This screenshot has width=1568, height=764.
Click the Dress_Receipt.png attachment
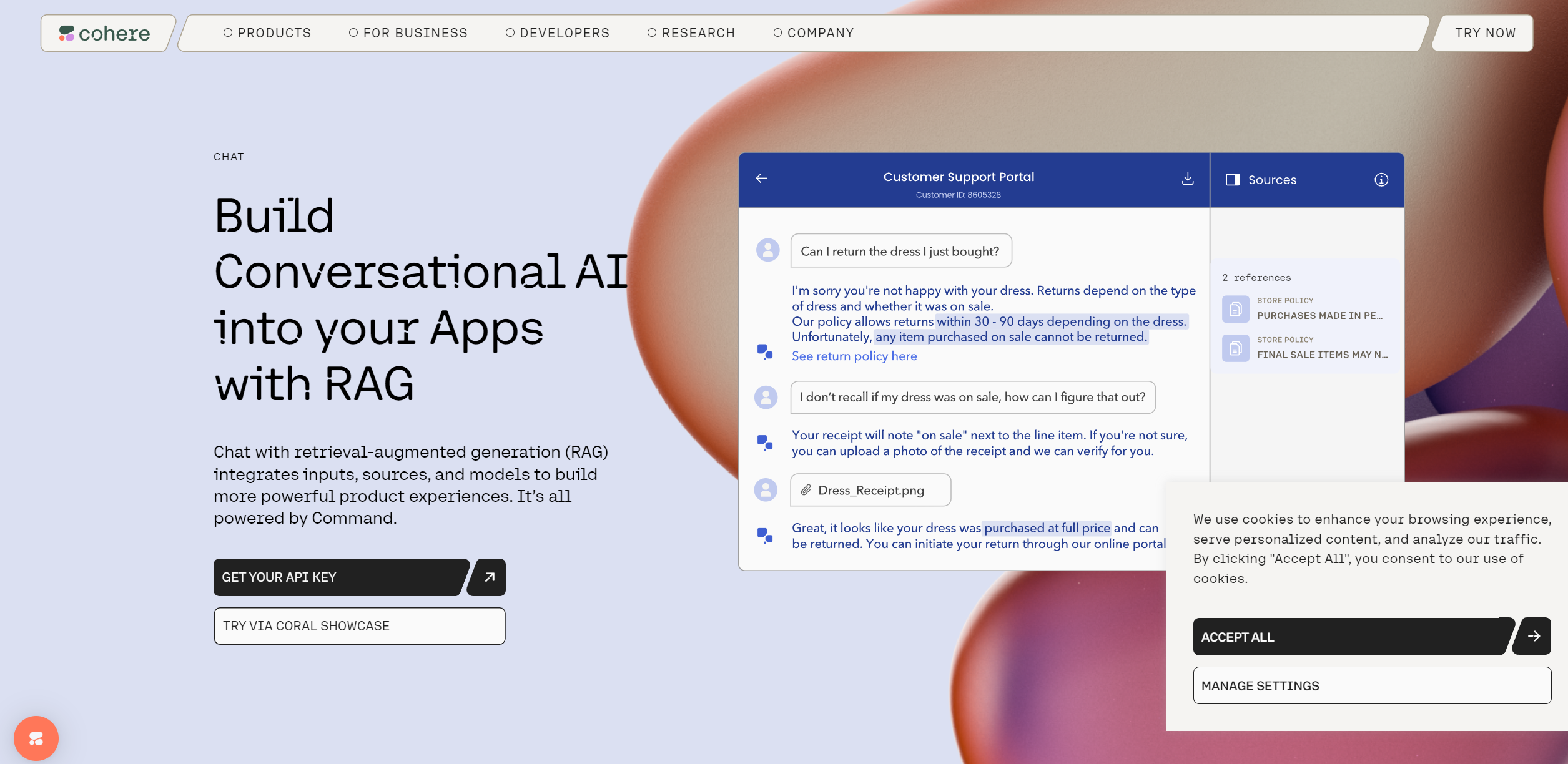tap(870, 490)
